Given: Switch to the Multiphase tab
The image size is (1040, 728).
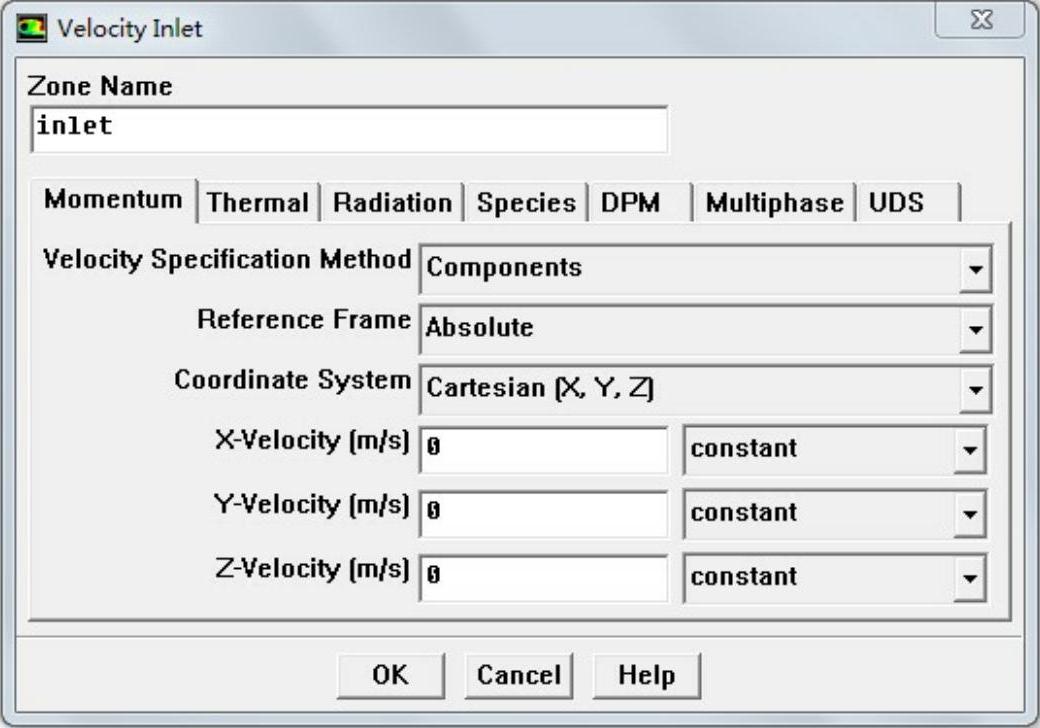Looking at the screenshot, I should click(774, 203).
